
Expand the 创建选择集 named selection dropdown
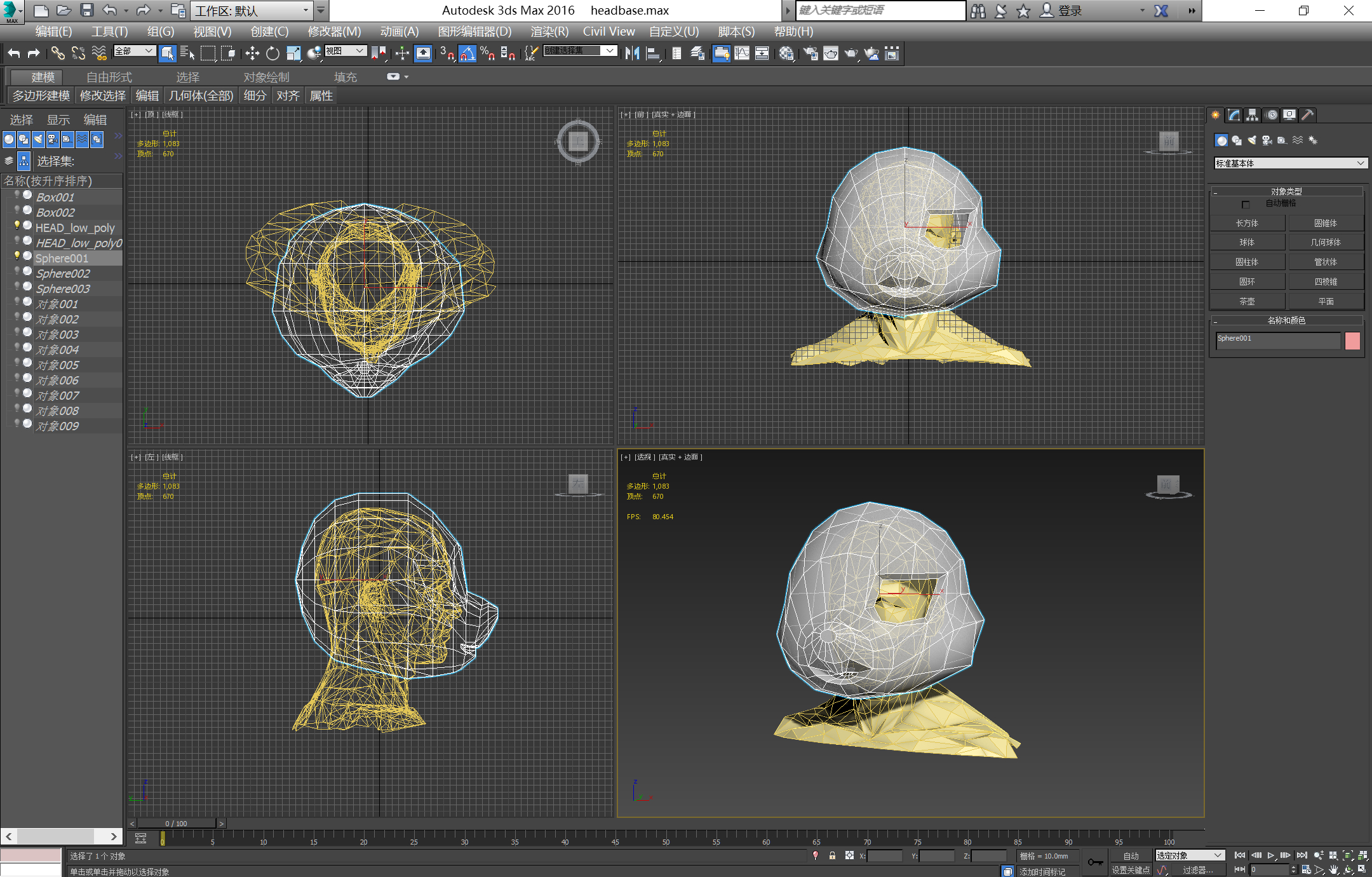point(610,51)
